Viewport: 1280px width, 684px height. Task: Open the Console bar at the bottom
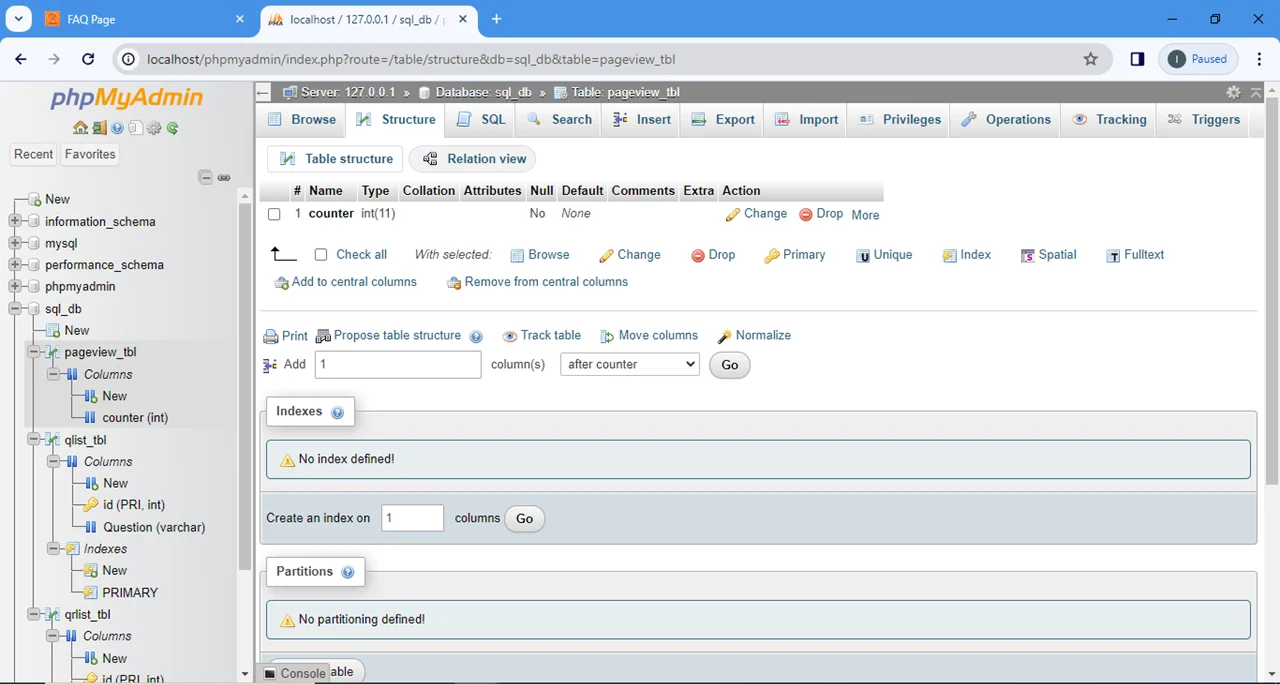coord(294,673)
